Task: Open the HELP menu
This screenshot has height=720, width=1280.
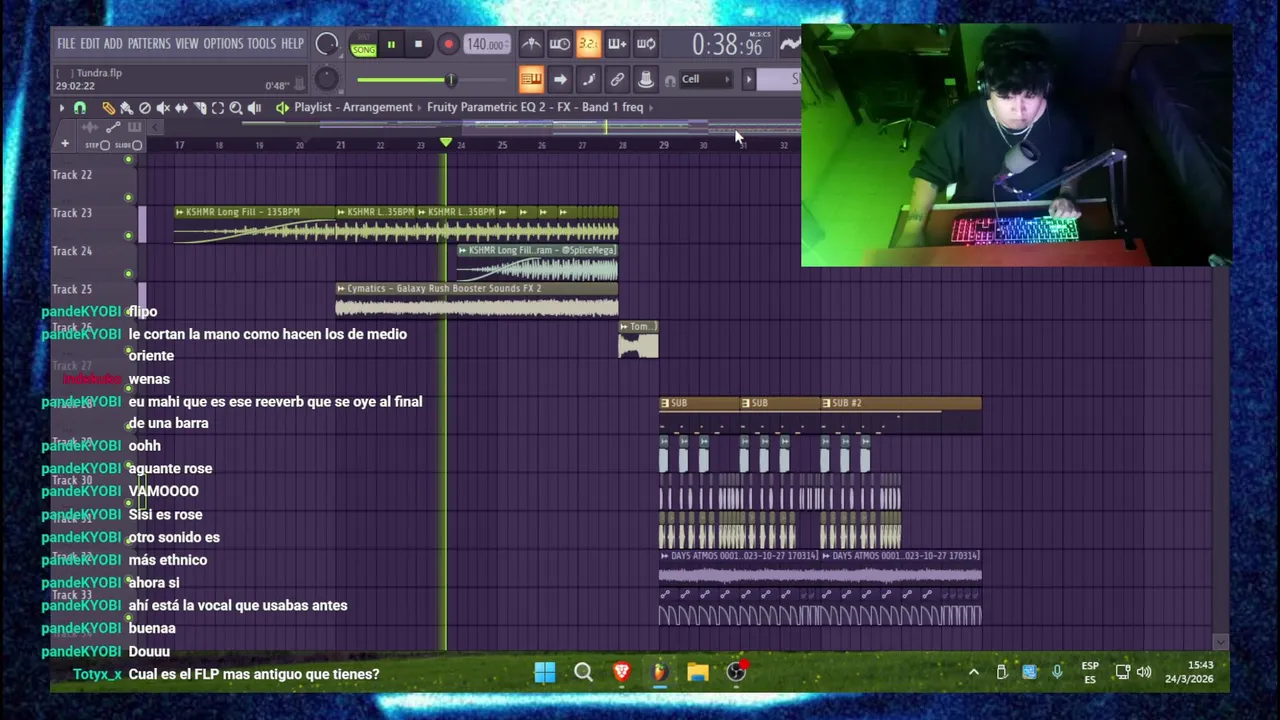Action: (292, 44)
